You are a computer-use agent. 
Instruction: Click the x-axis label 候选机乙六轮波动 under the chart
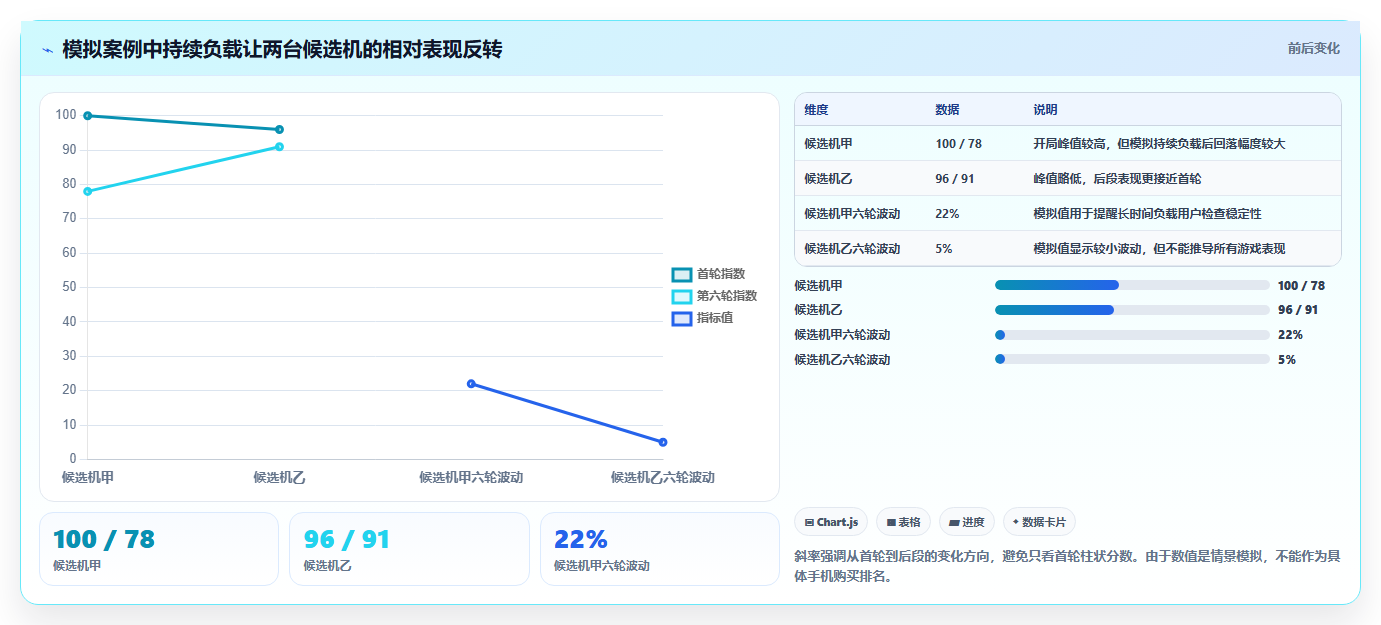tap(663, 477)
